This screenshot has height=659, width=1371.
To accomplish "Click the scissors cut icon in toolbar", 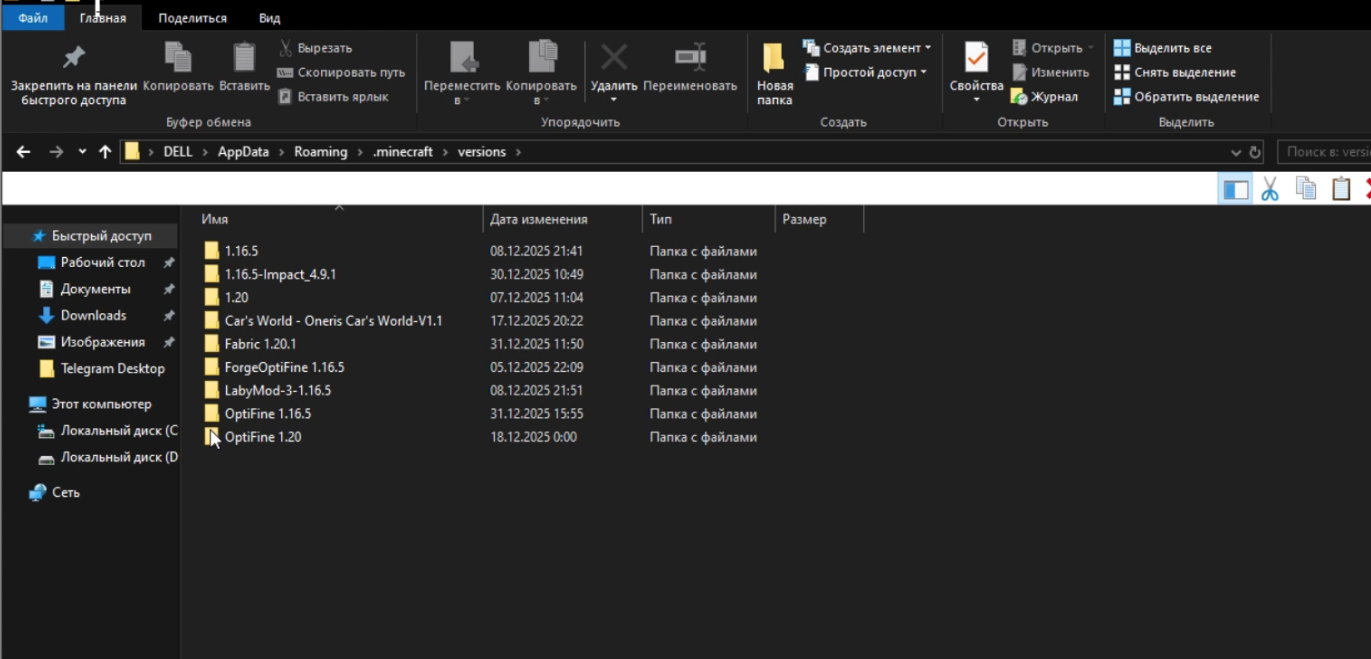I will tap(1270, 189).
